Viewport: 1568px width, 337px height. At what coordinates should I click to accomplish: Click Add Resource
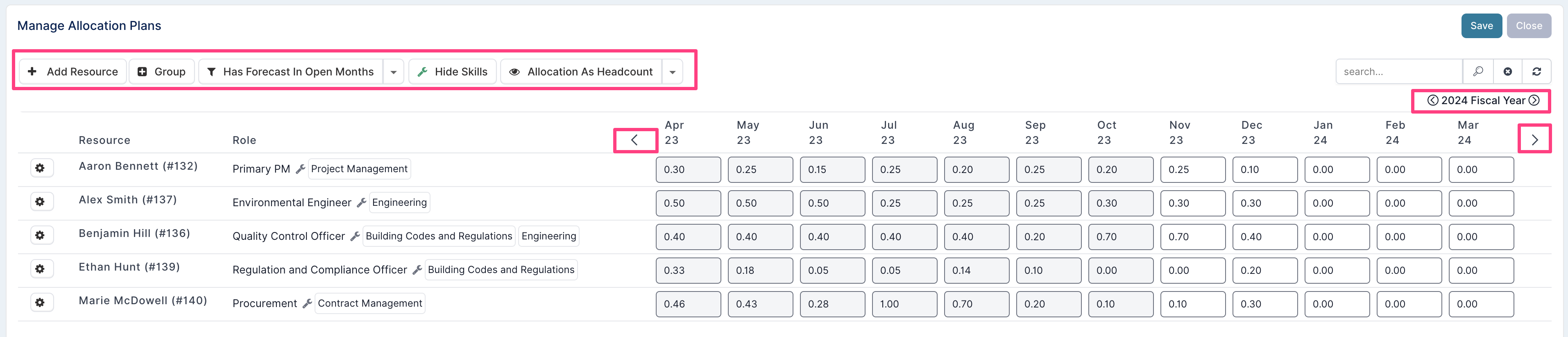pyautogui.click(x=73, y=72)
